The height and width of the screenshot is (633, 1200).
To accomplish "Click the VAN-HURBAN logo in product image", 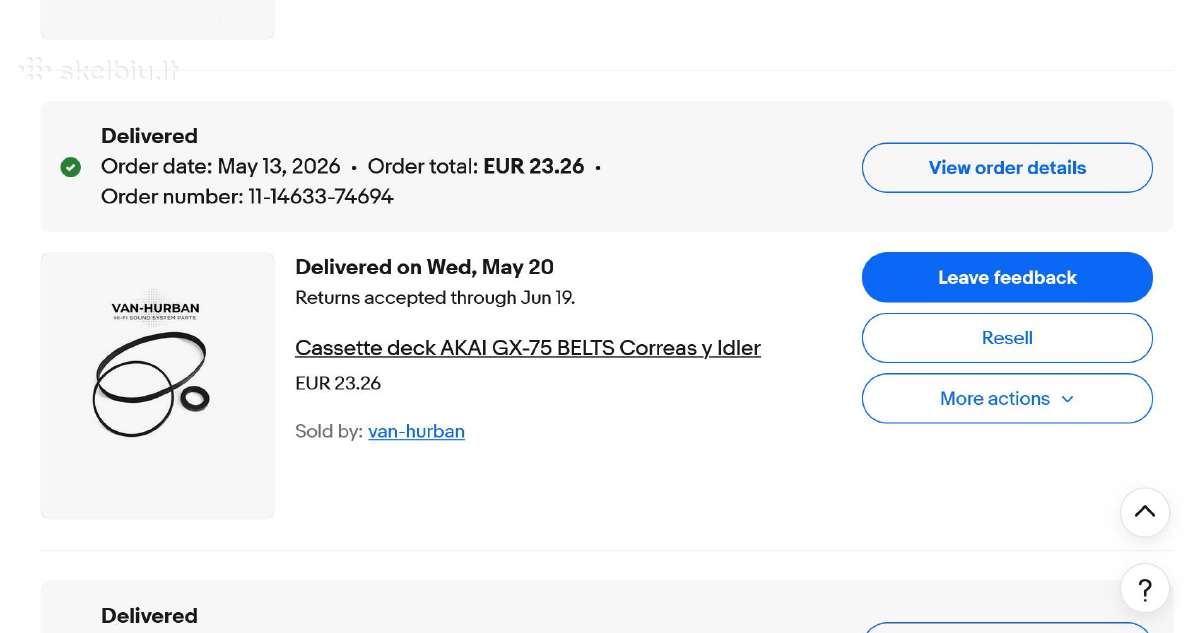I will 155,311.
